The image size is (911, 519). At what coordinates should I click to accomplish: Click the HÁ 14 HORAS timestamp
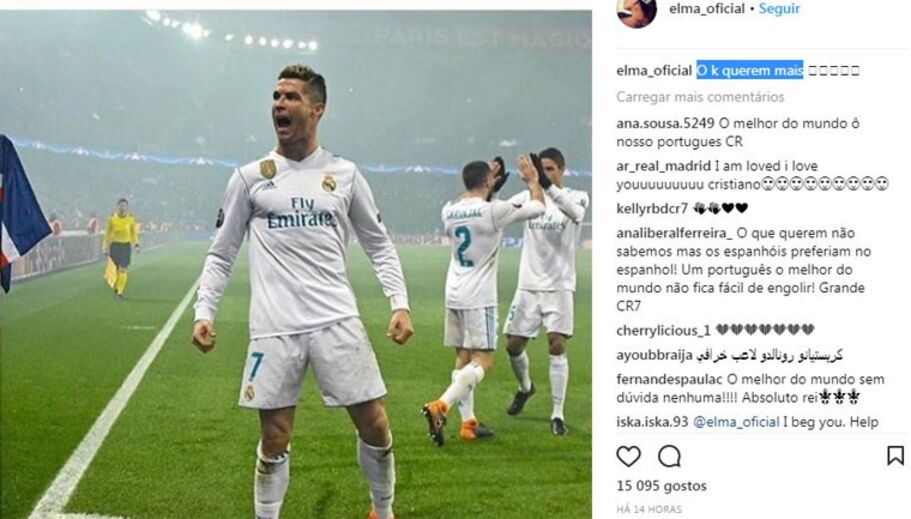tap(649, 510)
